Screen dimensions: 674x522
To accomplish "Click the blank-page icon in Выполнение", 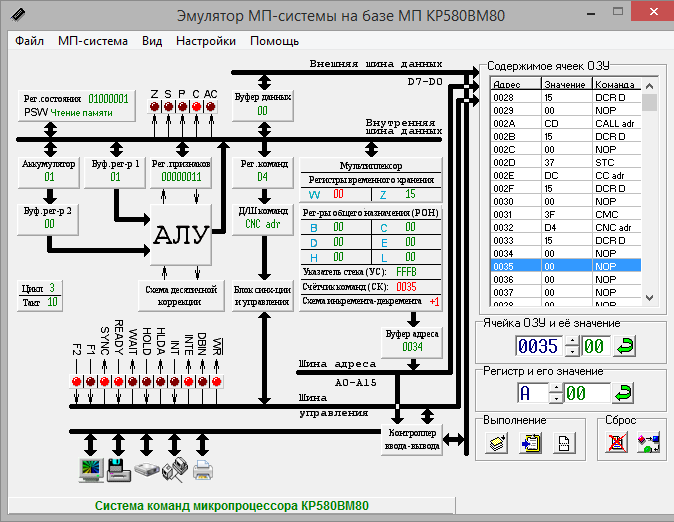I will point(564,443).
